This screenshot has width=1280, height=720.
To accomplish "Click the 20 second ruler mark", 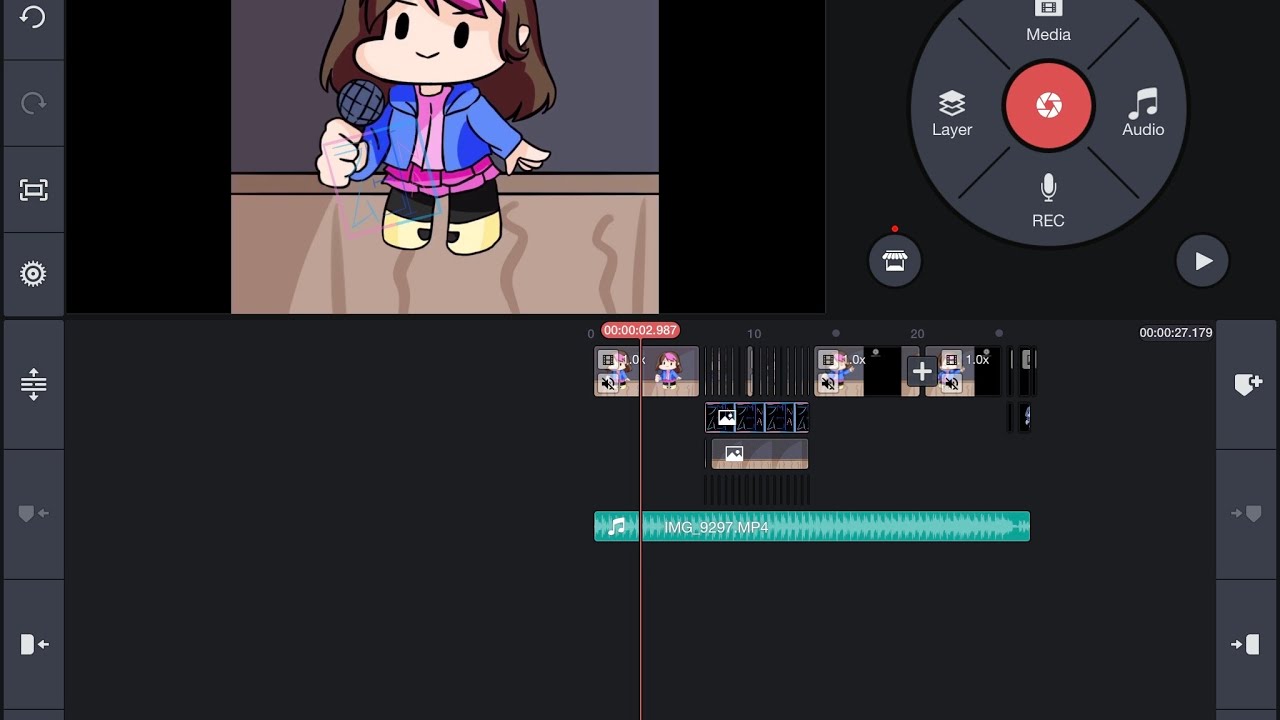I will click(917, 334).
